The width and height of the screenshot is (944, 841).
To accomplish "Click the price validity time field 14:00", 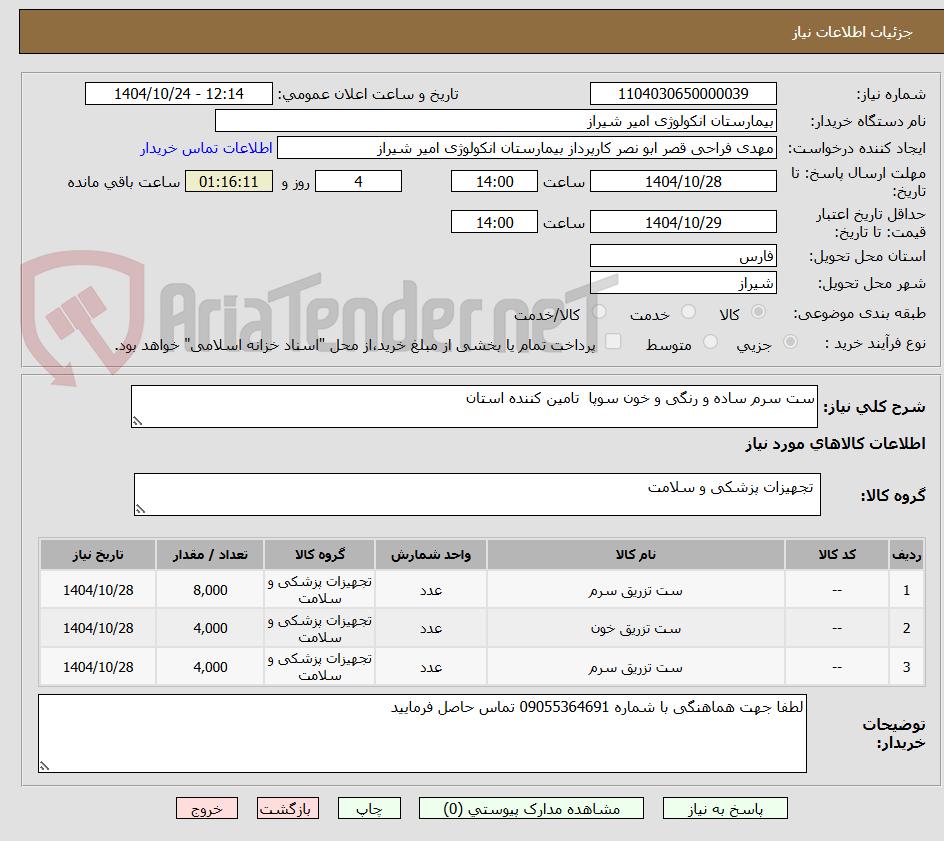I will pos(494,222).
